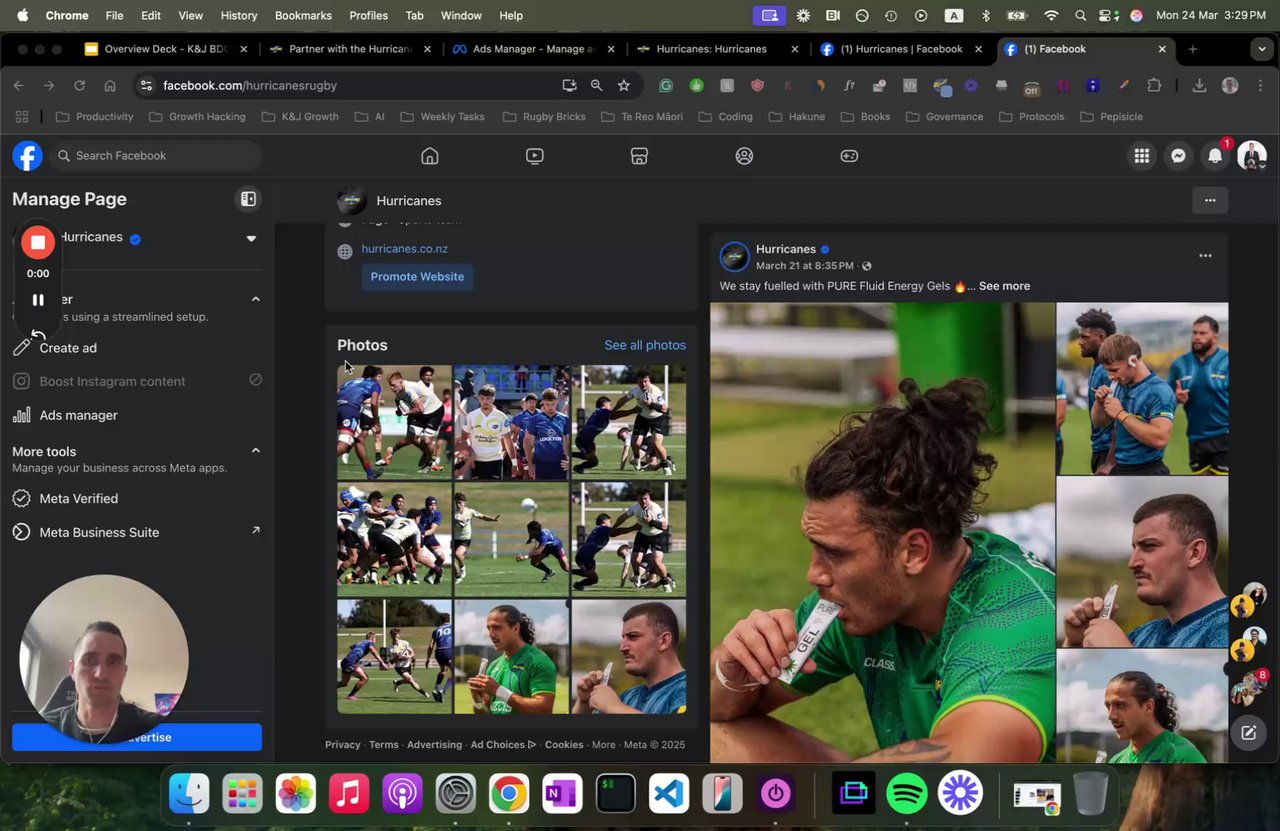Go to Facebook Home icon
The image size is (1280, 831).
tap(430, 156)
